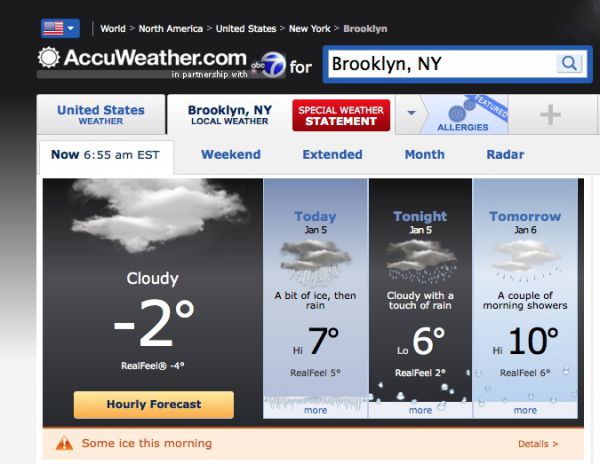Screen dimensions: 600x464
Task: Click more under the Tonight forecast
Action: point(420,410)
